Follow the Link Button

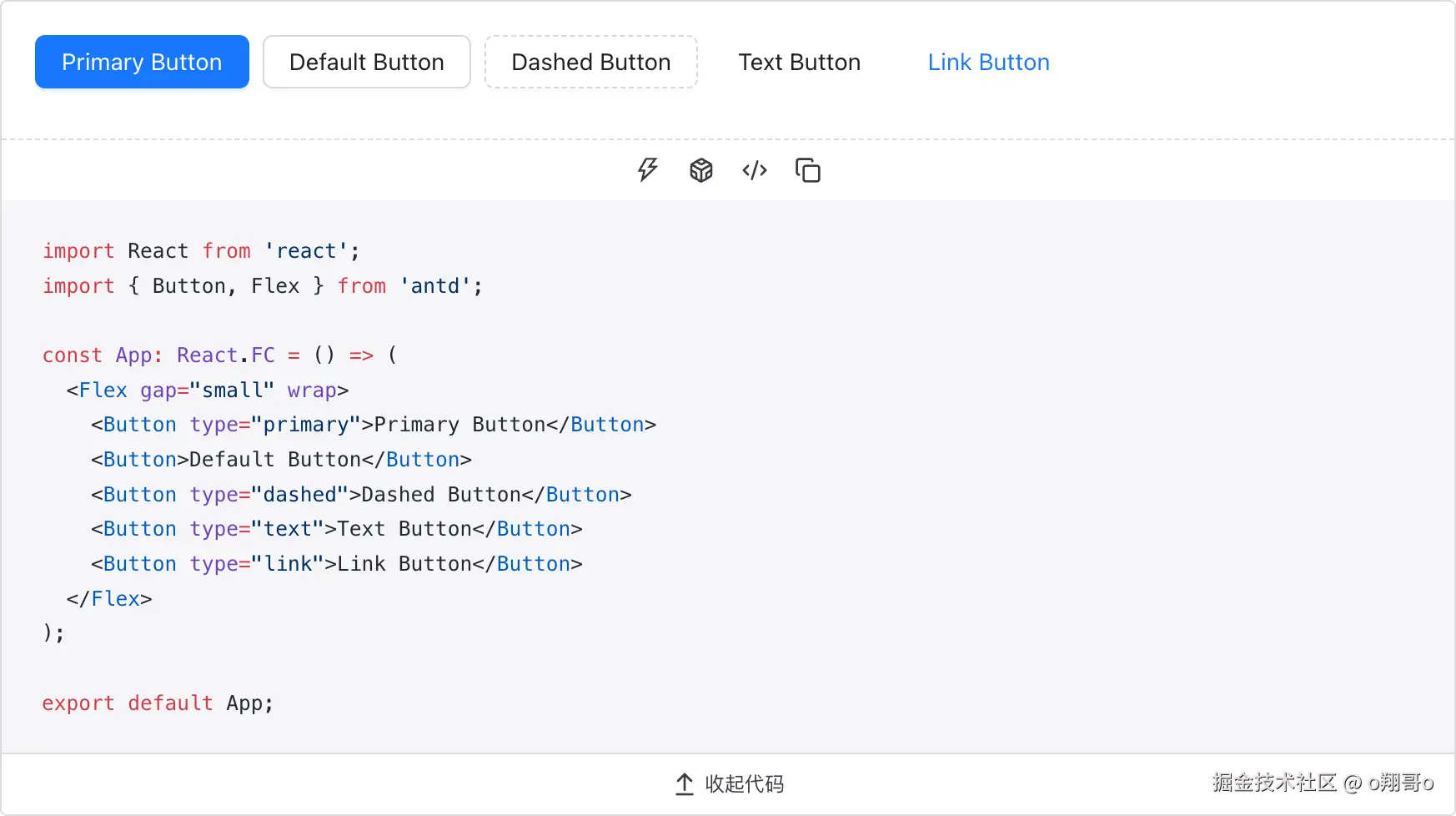pyautogui.click(x=988, y=62)
